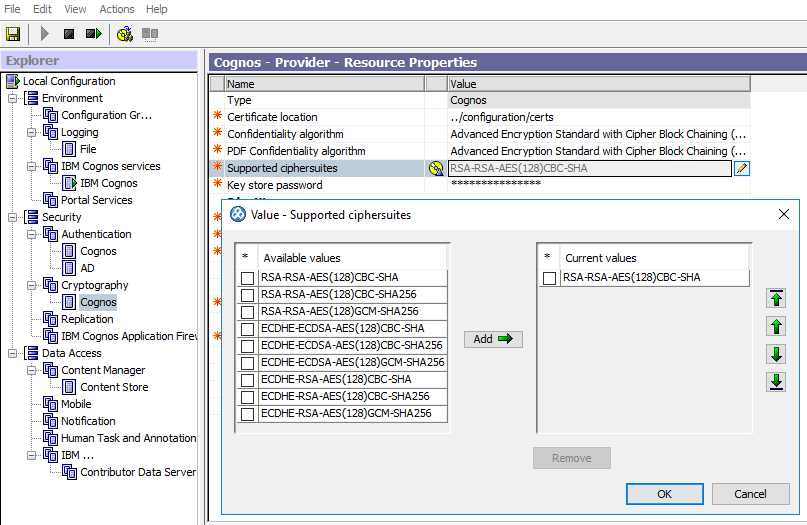Image resolution: width=807 pixels, height=525 pixels.
Task: Click the Portal Services node icon
Action: [50, 200]
